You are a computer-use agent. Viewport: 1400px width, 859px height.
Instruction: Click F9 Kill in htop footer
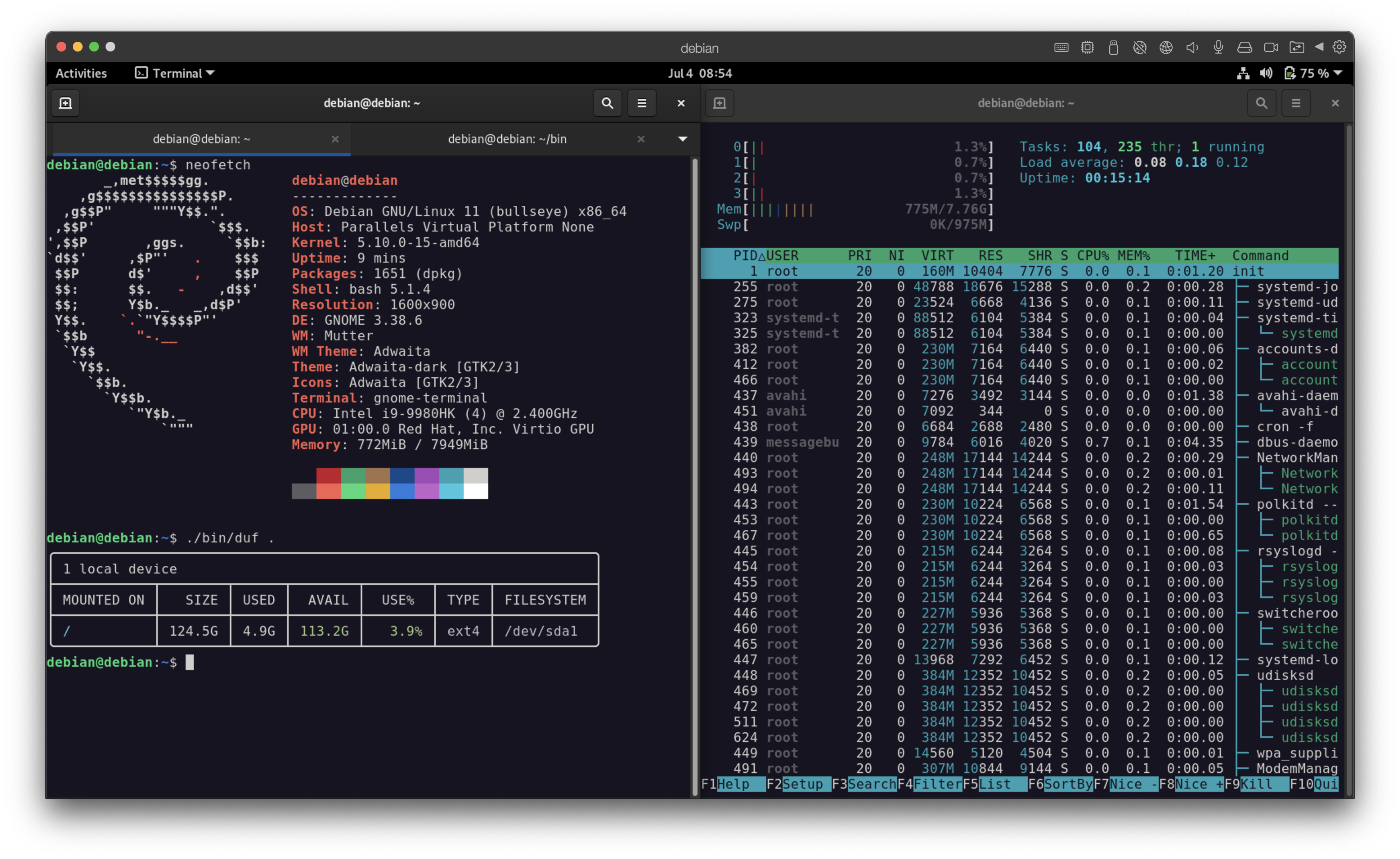point(1256,784)
